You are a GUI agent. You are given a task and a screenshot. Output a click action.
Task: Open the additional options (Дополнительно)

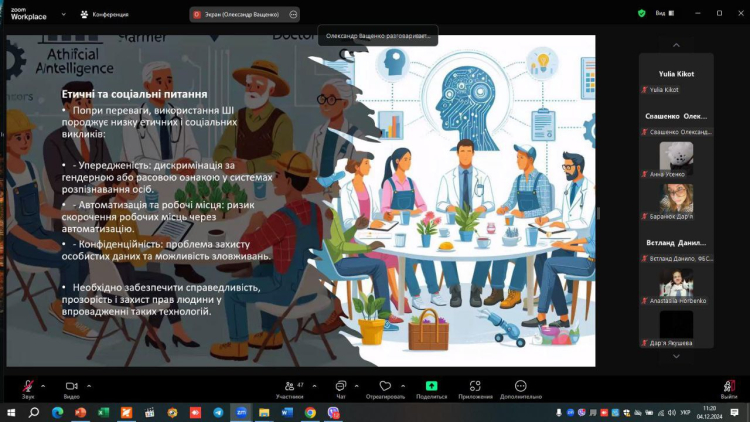click(x=521, y=386)
